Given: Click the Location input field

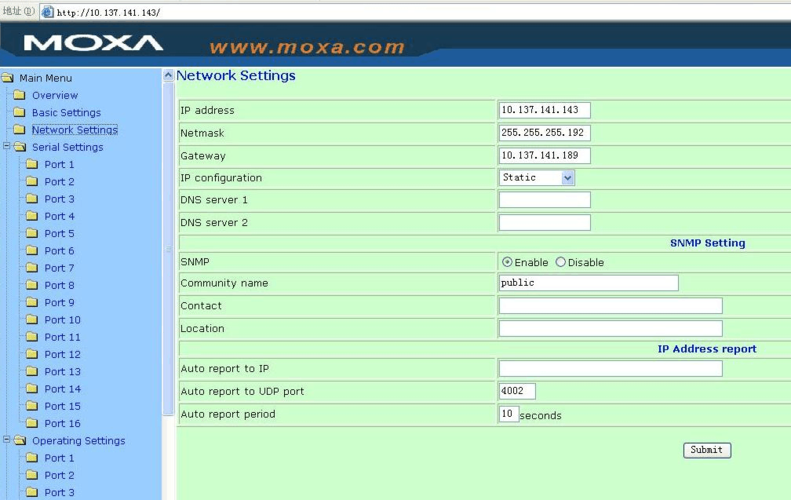Looking at the screenshot, I should tap(610, 328).
